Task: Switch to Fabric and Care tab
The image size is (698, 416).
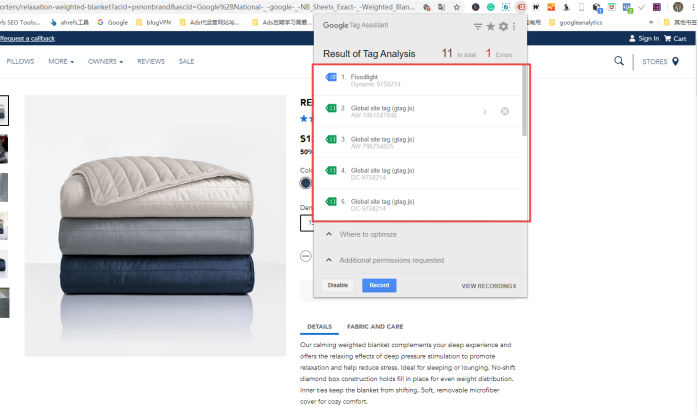Action: (x=375, y=326)
